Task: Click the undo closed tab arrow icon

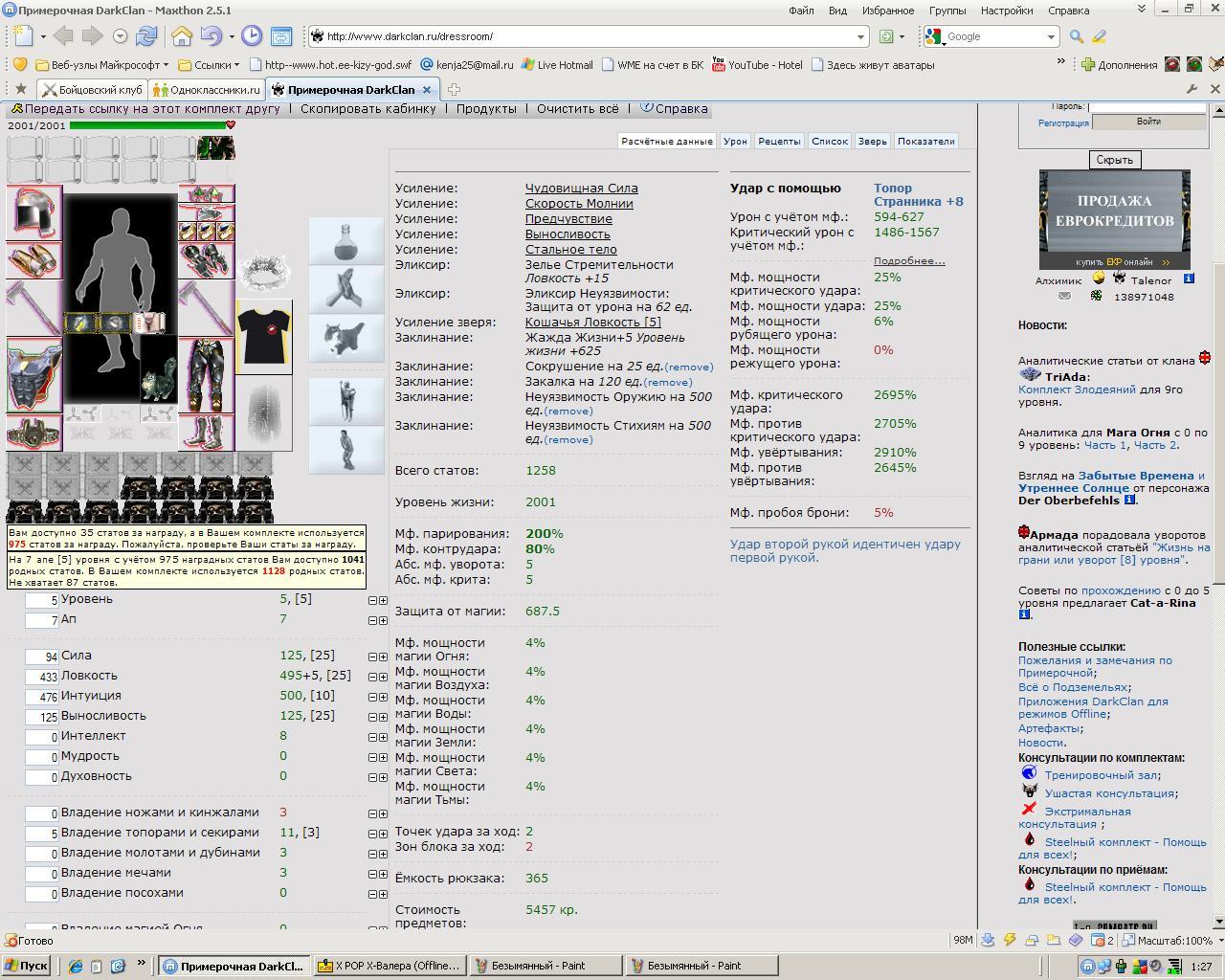Action: click(211, 36)
